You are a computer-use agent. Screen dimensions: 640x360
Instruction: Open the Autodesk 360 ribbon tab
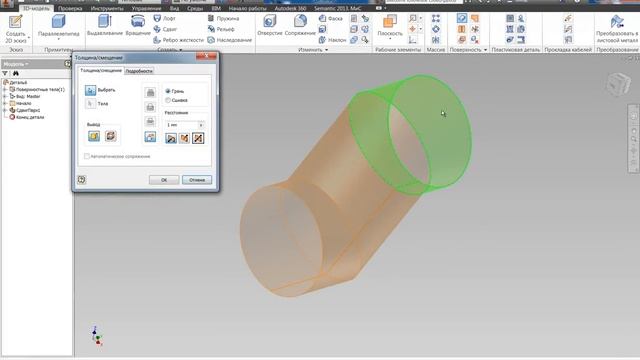(291, 8)
